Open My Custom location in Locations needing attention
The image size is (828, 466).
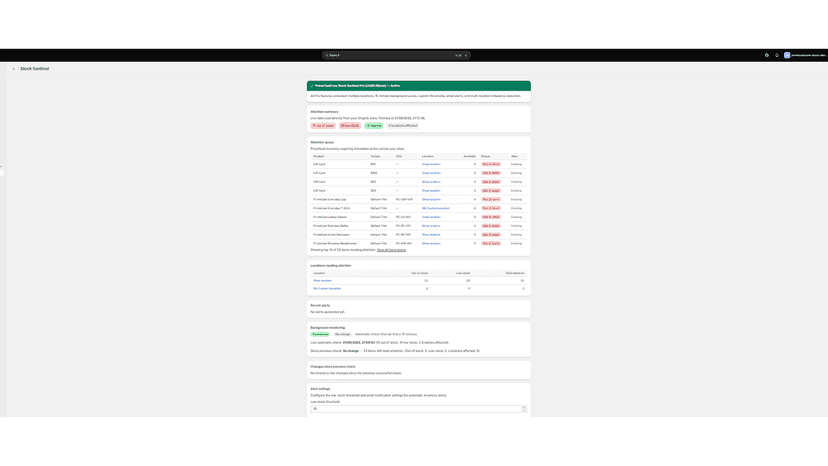point(327,288)
